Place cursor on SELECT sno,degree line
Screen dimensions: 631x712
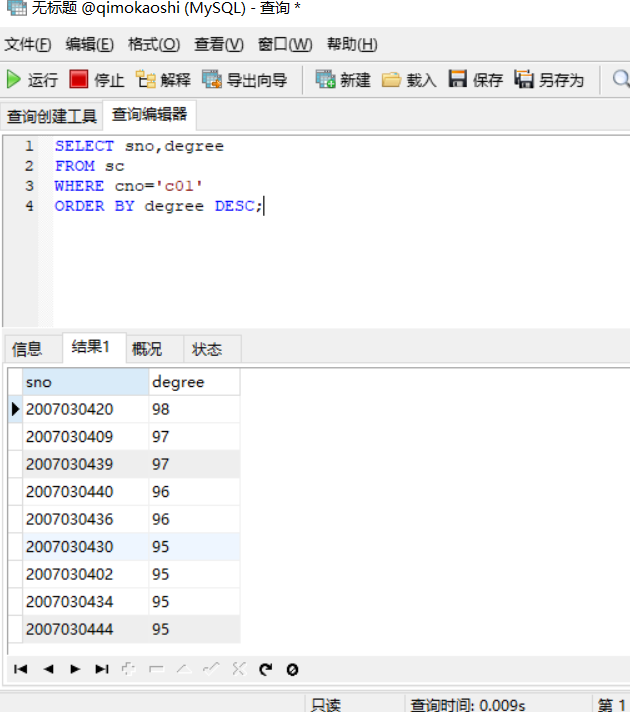coord(139,146)
